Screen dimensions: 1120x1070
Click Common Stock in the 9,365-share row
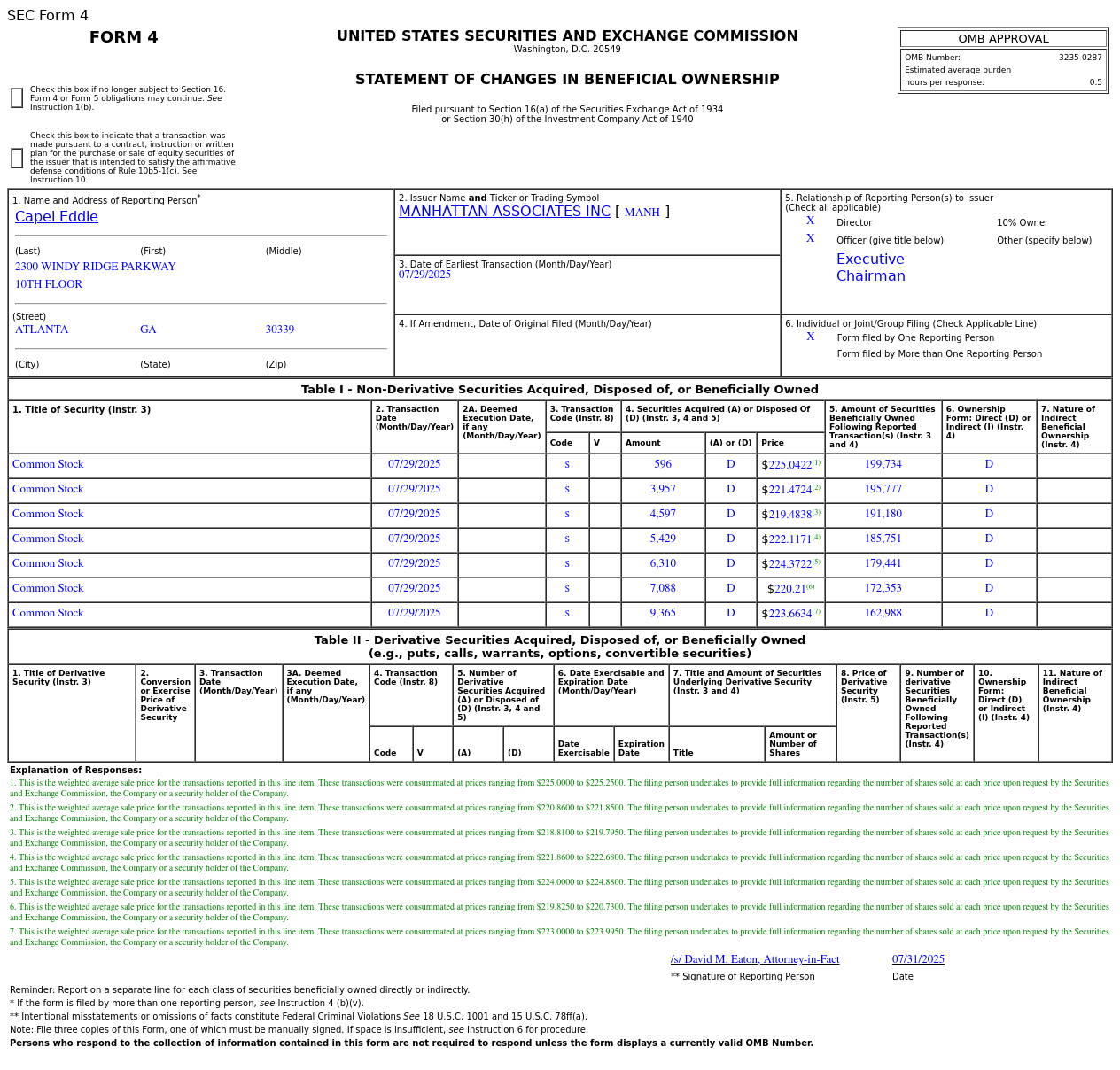point(48,613)
